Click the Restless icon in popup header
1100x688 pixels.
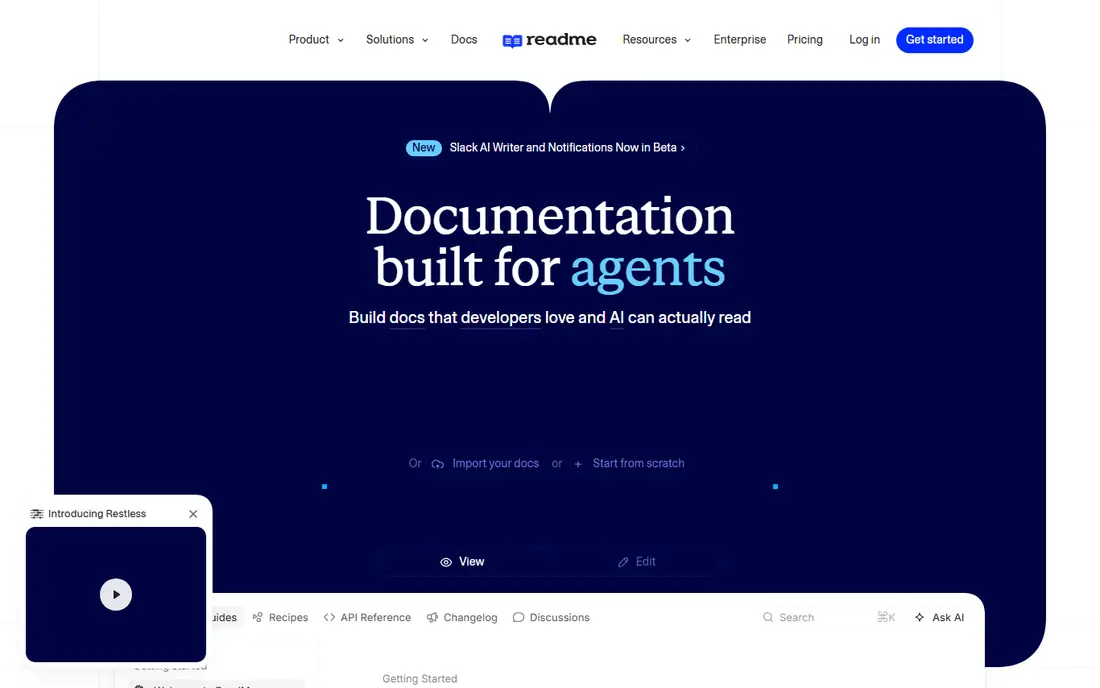tap(37, 514)
